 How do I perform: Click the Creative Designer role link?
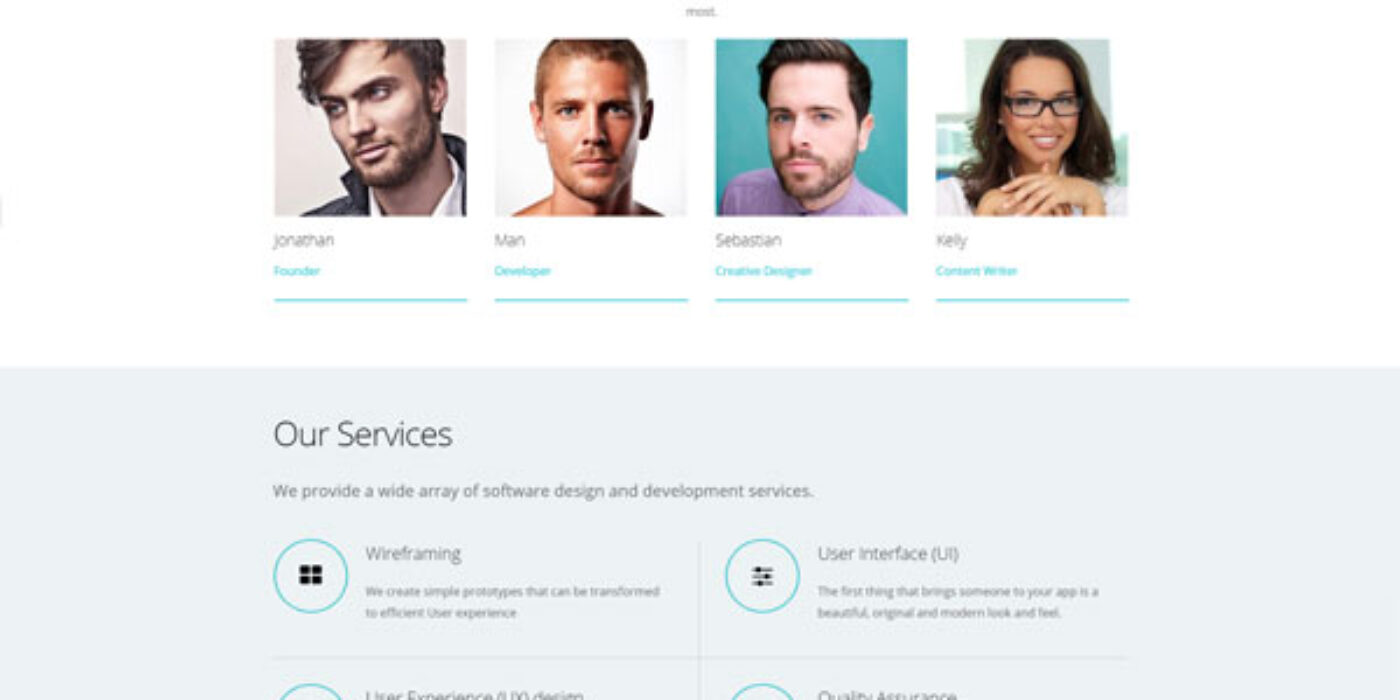[x=764, y=271]
